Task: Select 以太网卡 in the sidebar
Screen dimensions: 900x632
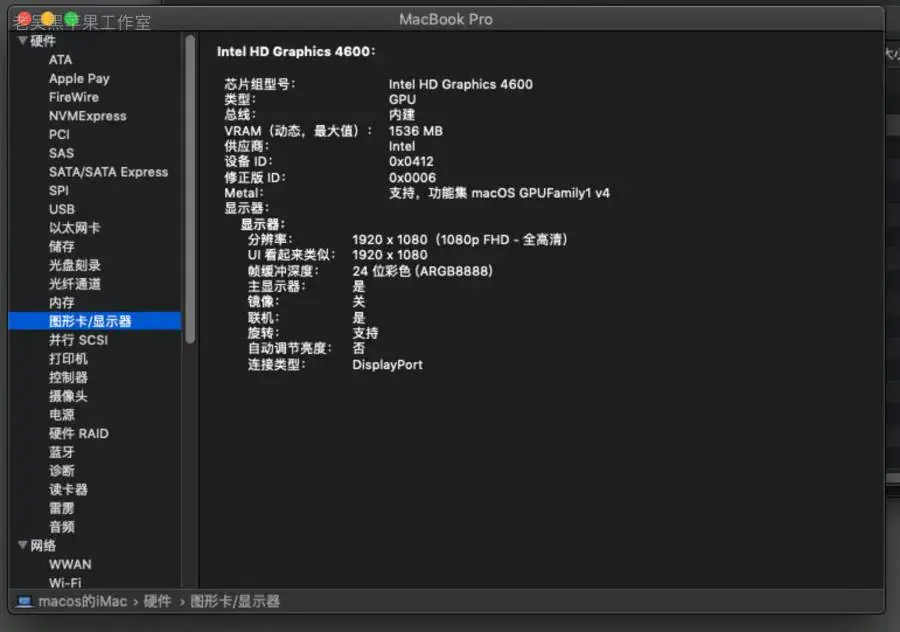Action: (x=75, y=228)
